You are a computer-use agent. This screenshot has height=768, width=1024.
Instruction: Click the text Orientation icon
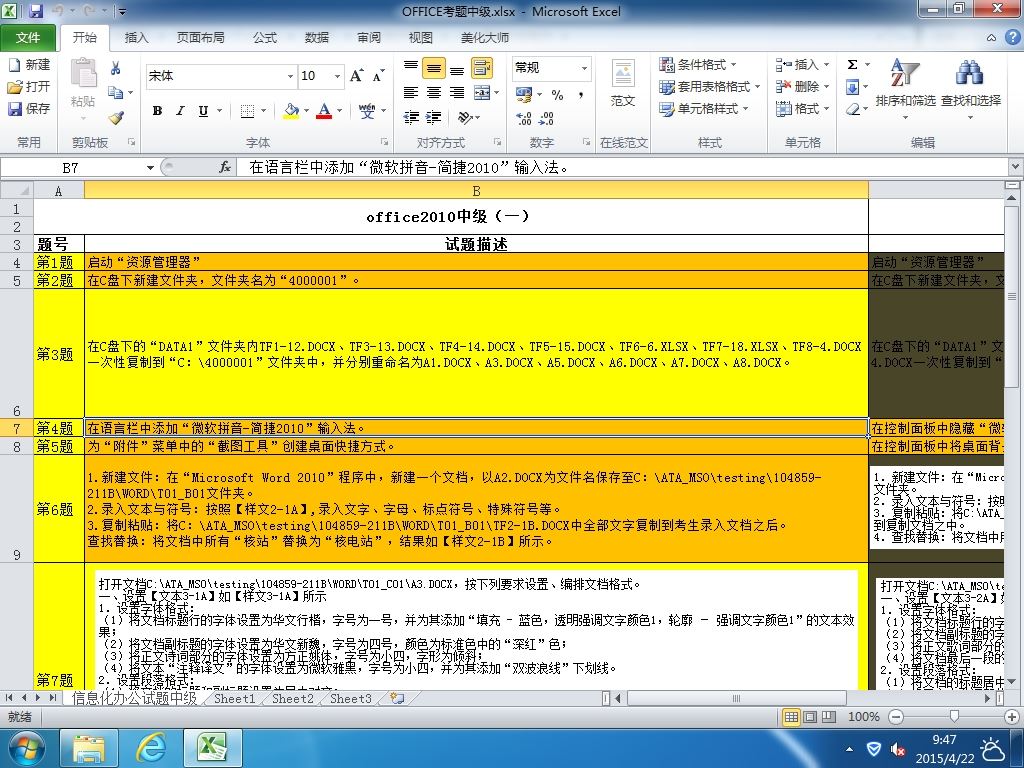[x=465, y=118]
